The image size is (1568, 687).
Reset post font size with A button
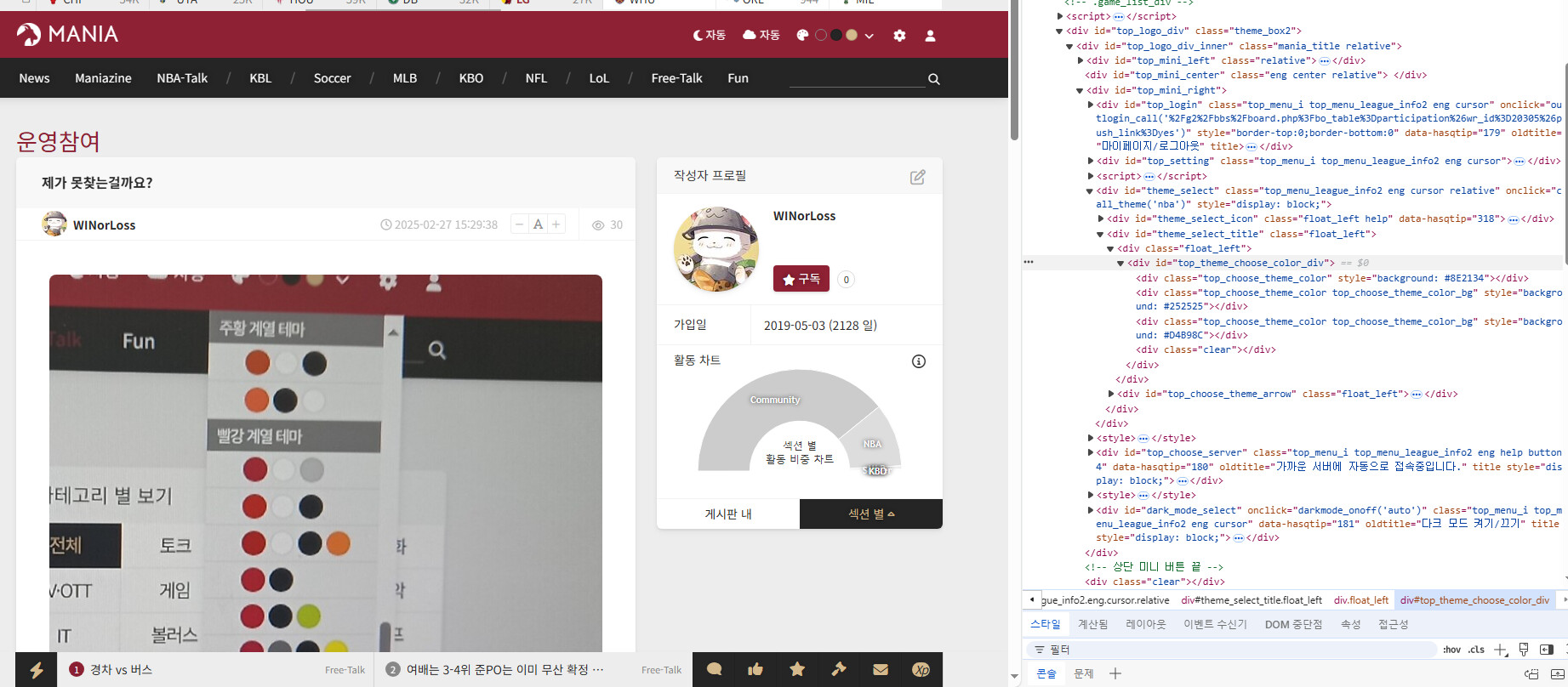pos(538,224)
